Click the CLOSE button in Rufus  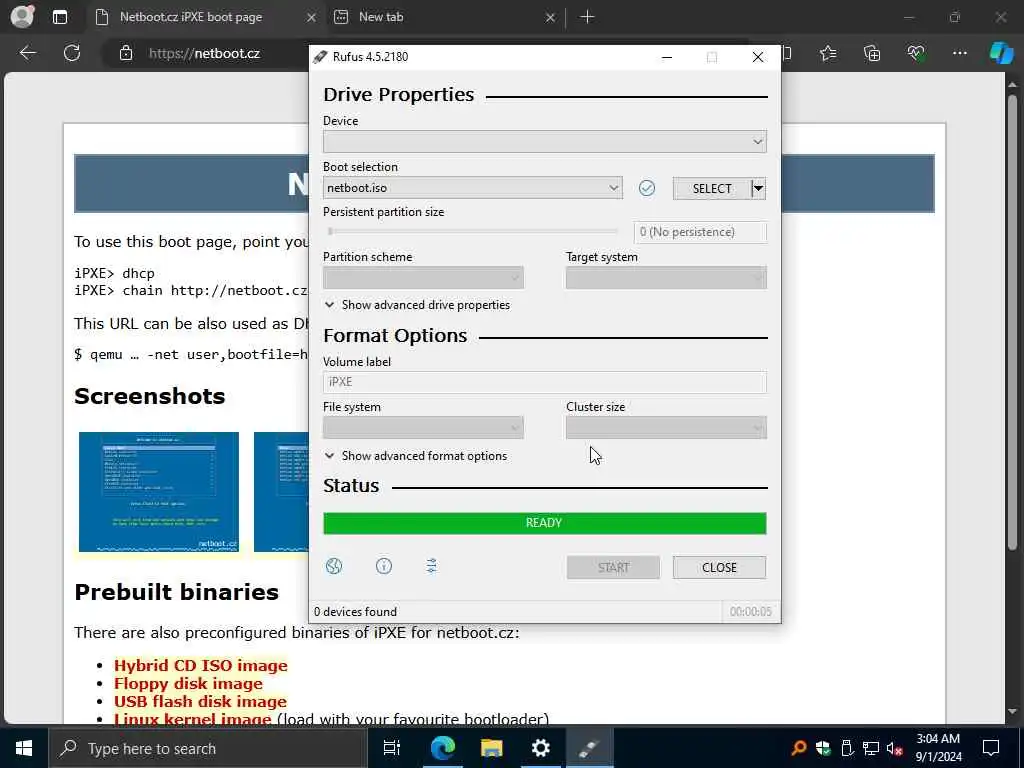coord(719,568)
